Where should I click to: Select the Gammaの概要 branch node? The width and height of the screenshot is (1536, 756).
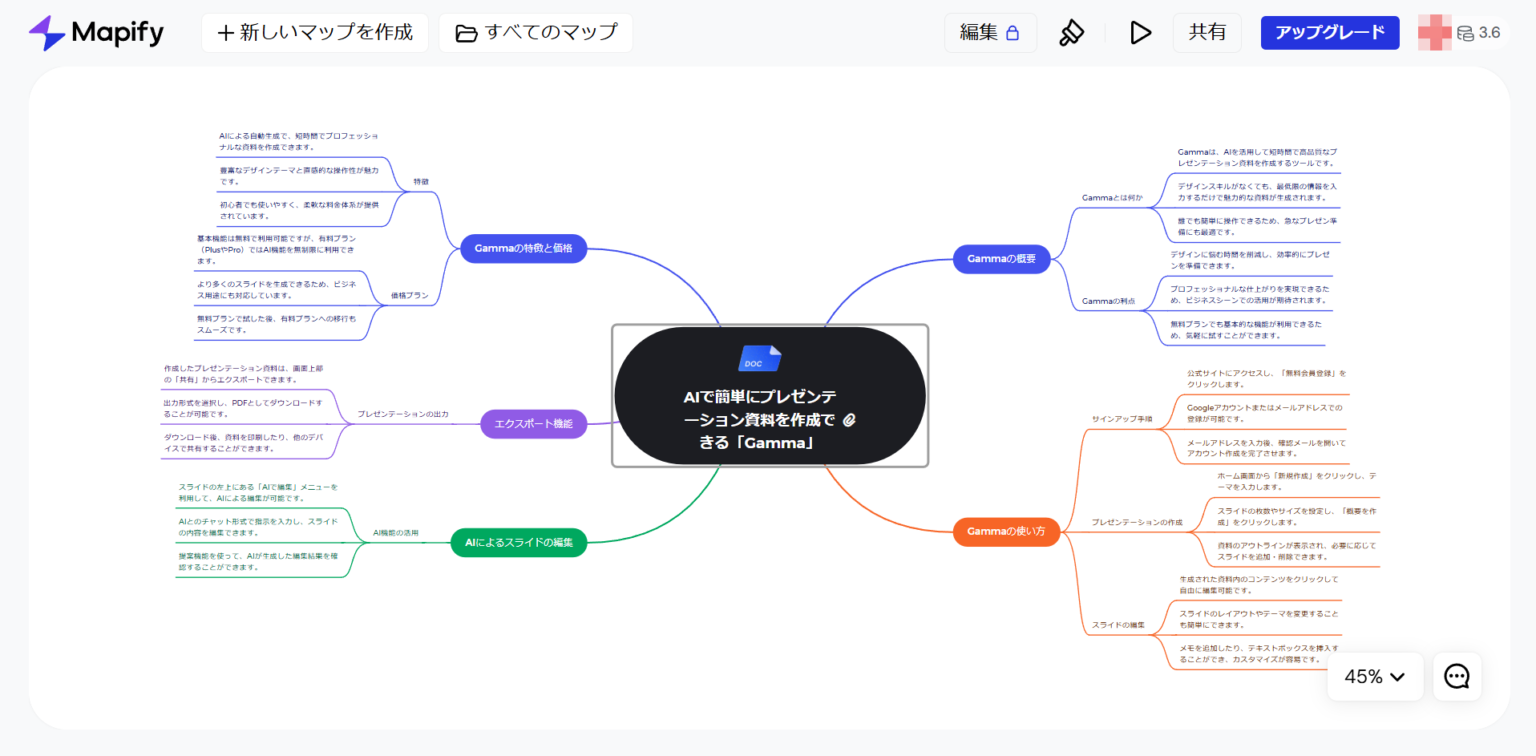click(x=1002, y=258)
